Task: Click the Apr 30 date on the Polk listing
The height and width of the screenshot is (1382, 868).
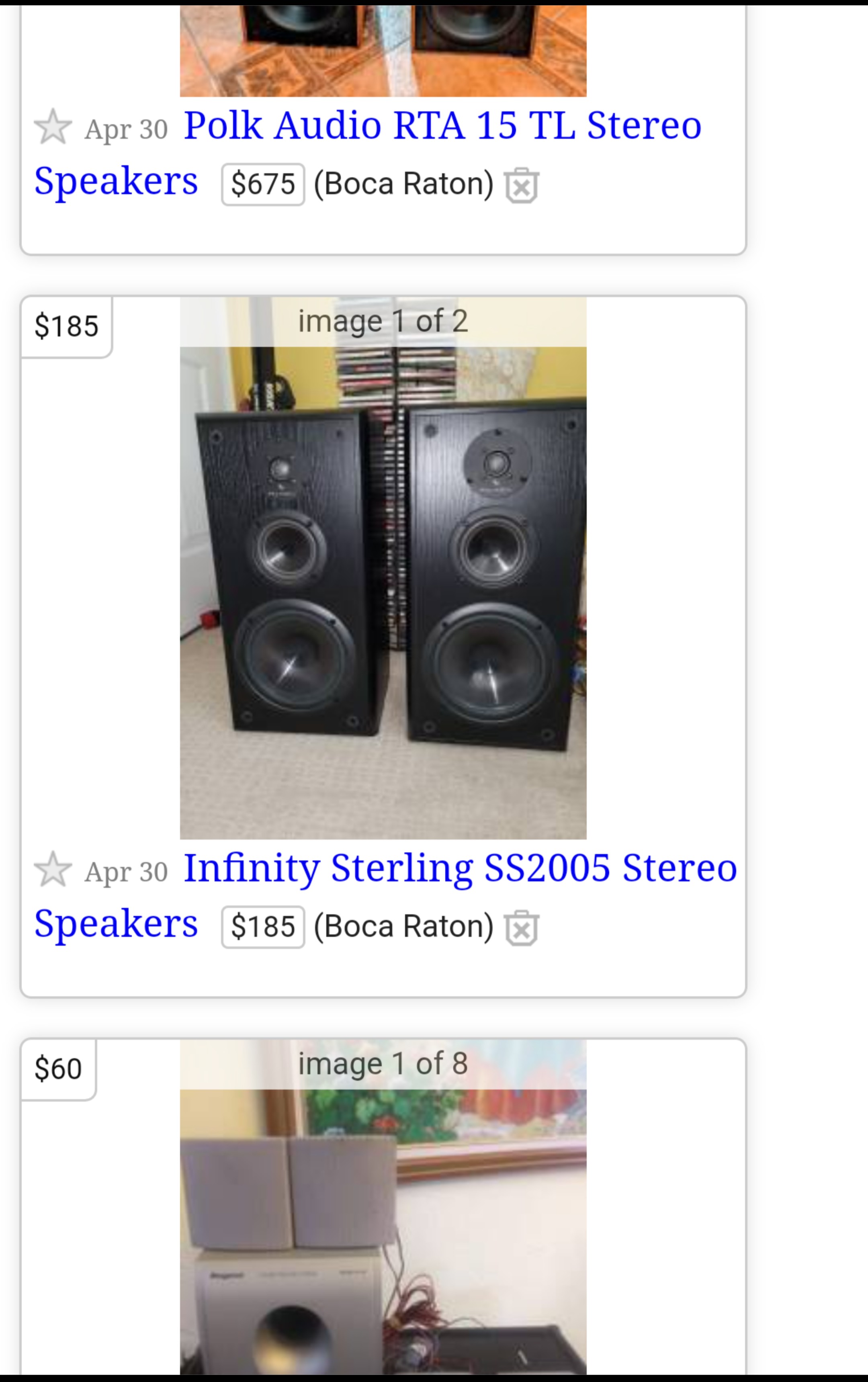Action: tap(126, 129)
